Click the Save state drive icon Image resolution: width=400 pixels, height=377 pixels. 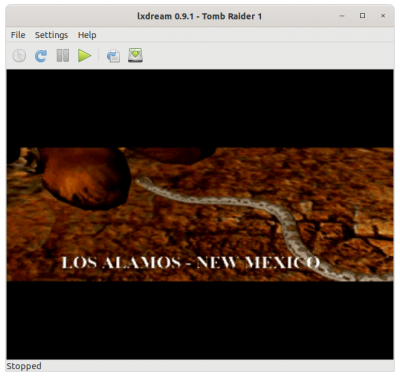point(135,55)
